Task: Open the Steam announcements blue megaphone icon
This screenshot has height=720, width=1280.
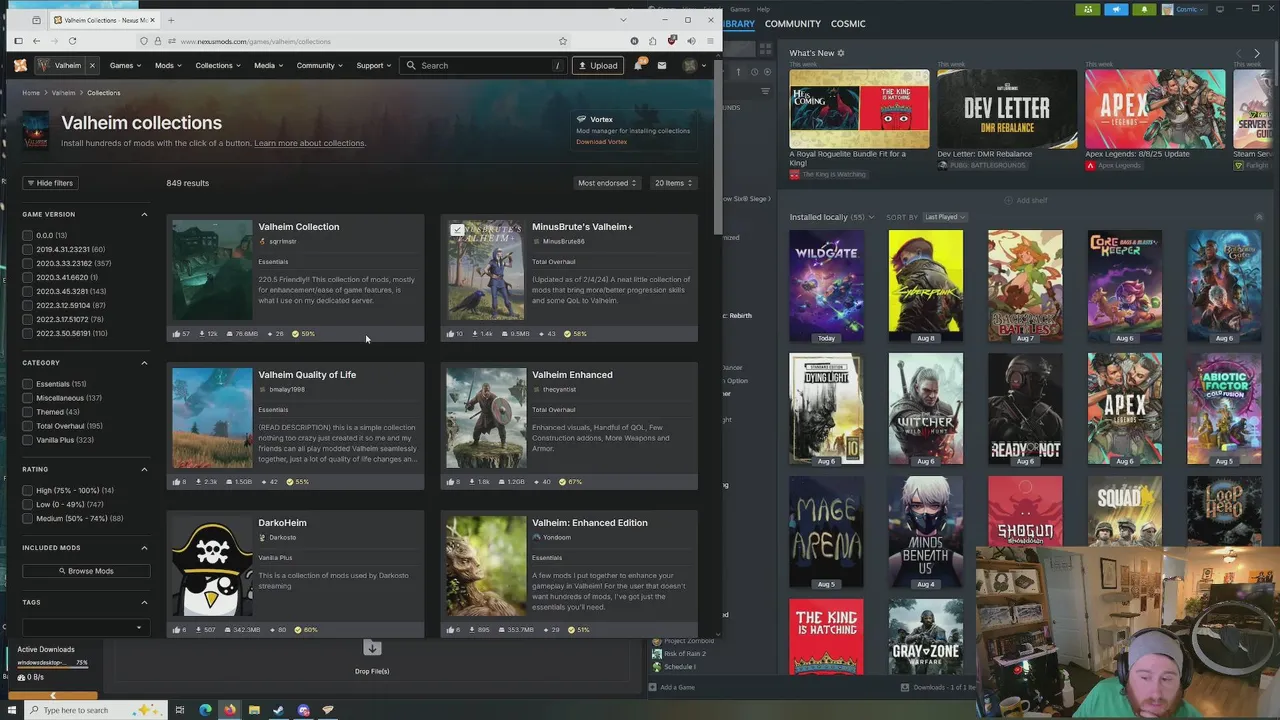Action: 1116,10
